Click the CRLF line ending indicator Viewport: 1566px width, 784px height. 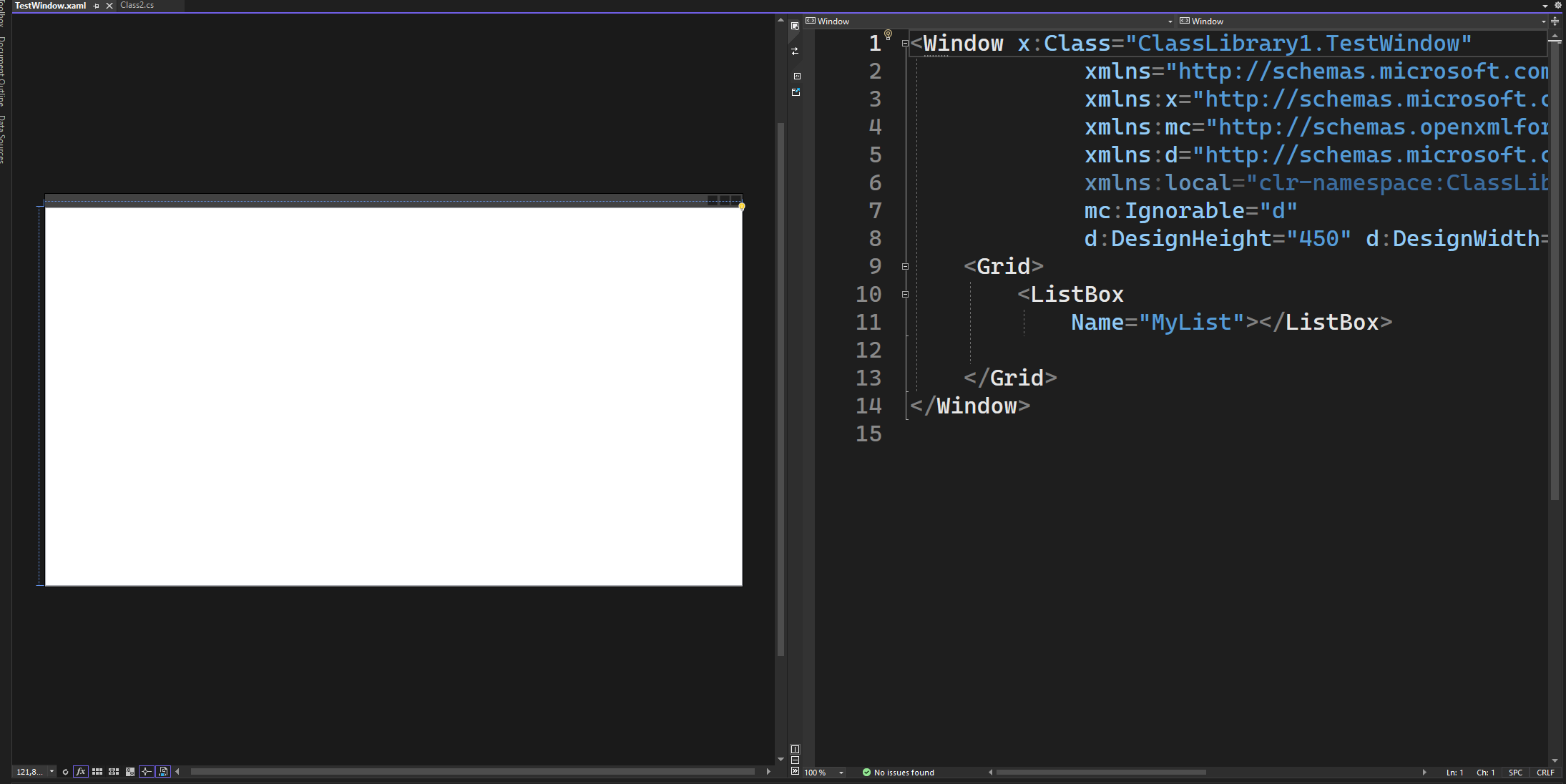[1545, 773]
